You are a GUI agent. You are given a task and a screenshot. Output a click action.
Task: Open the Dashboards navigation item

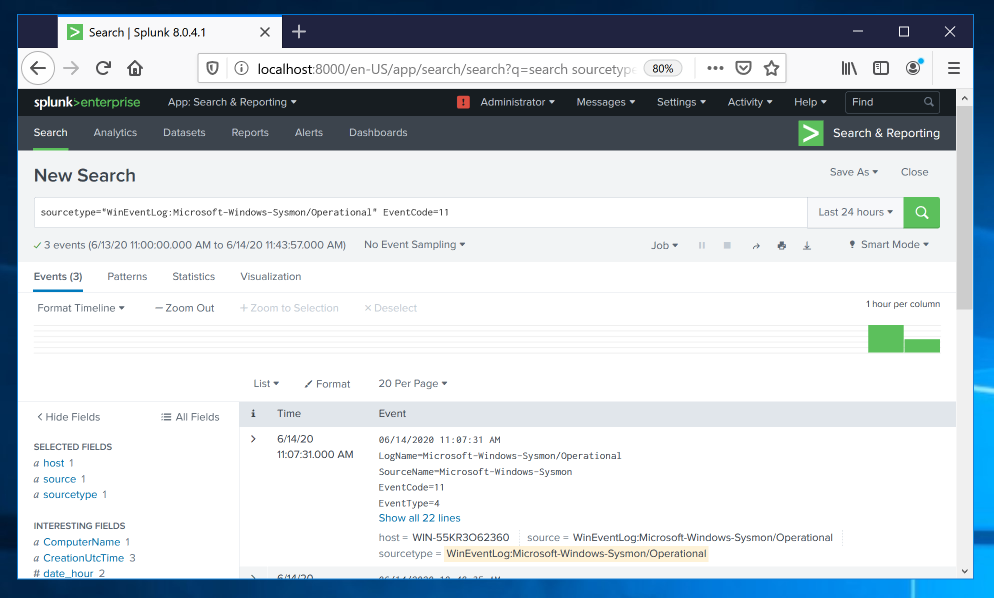[x=378, y=132]
